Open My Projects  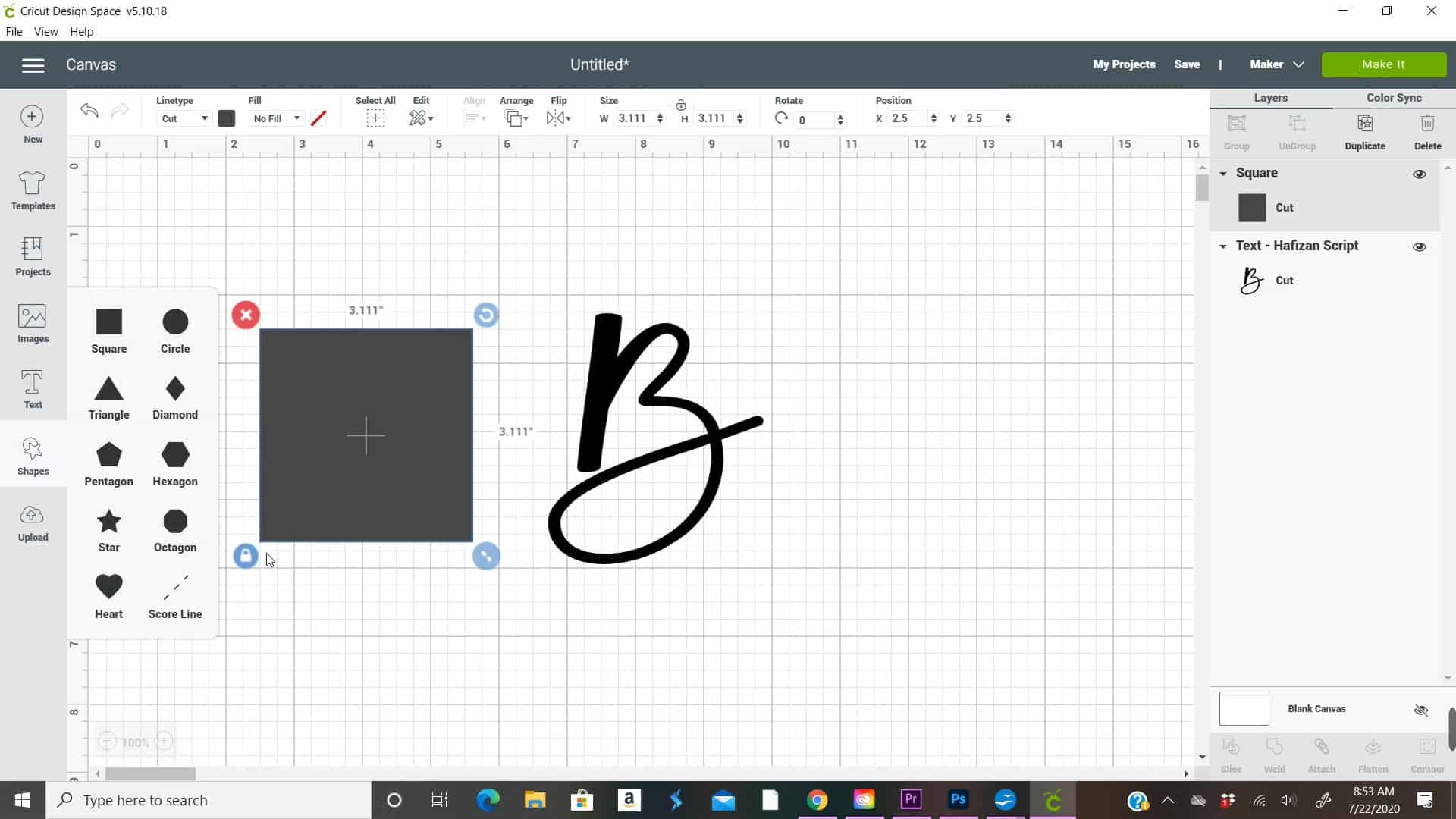(1124, 64)
